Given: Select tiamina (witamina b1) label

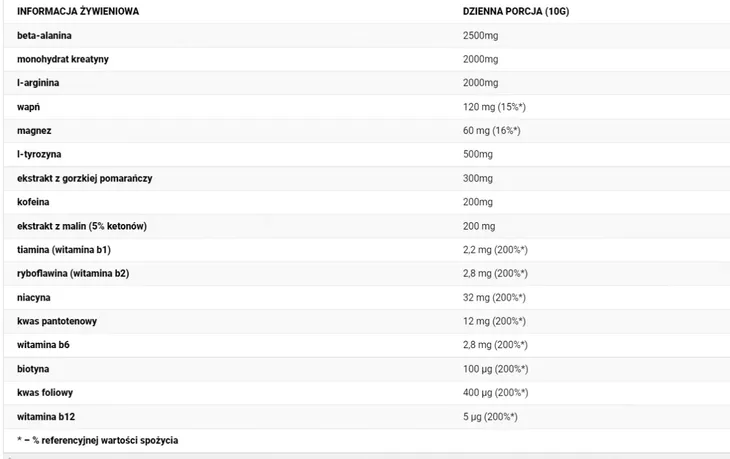Looking at the screenshot, I should [x=64, y=250].
